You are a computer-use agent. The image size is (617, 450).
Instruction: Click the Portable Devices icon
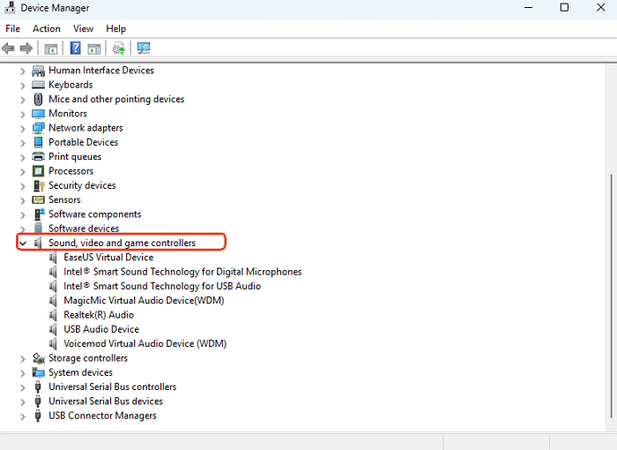point(38,142)
